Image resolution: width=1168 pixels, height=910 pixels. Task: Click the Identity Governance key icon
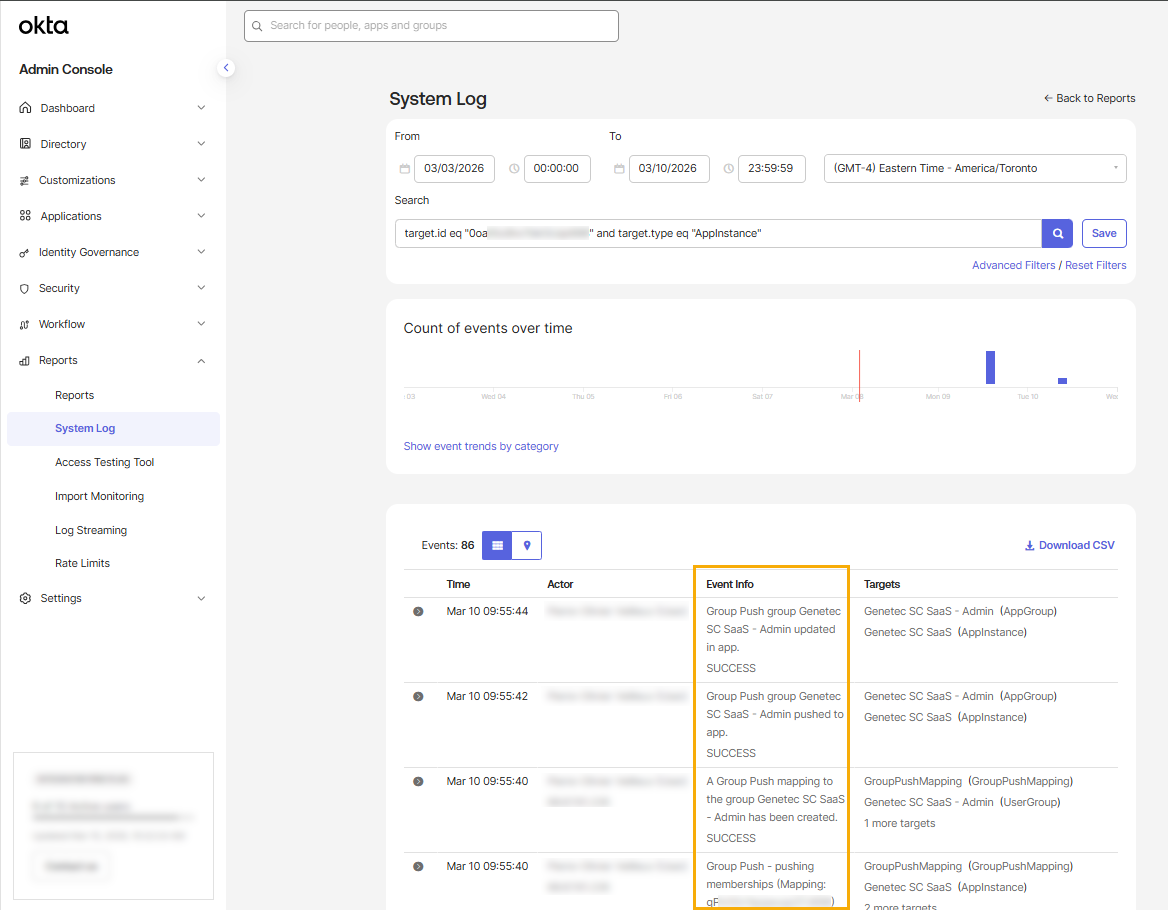point(25,252)
